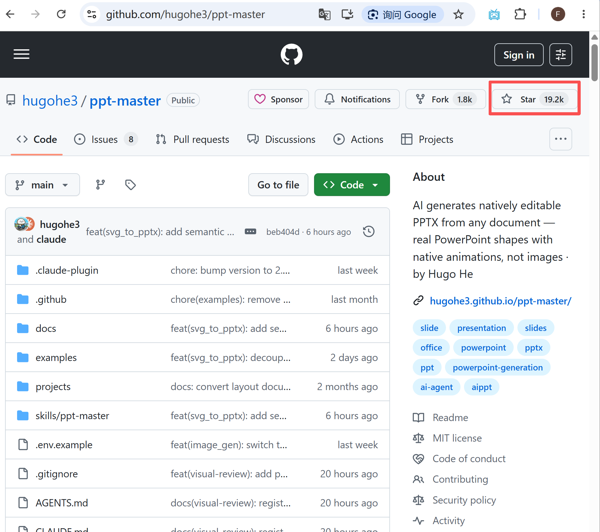Click the Sponsor button

pos(278,100)
